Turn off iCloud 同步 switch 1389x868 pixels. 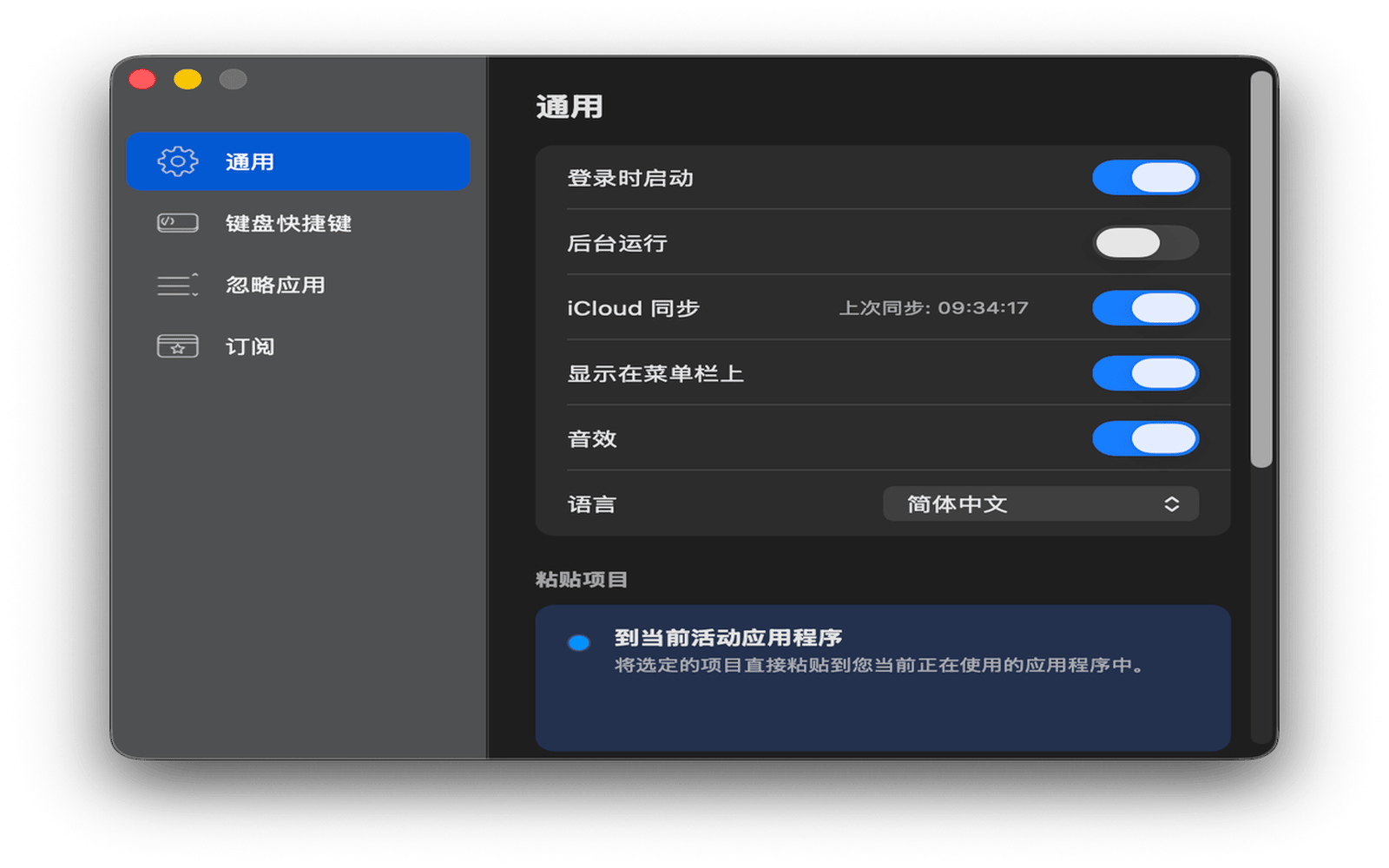(1145, 308)
